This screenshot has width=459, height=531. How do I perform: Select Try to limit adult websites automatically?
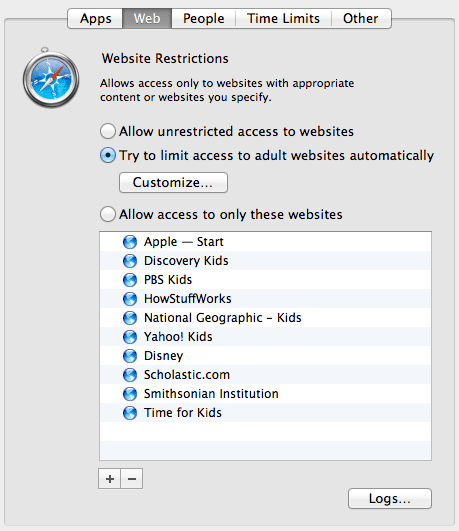tap(108, 155)
